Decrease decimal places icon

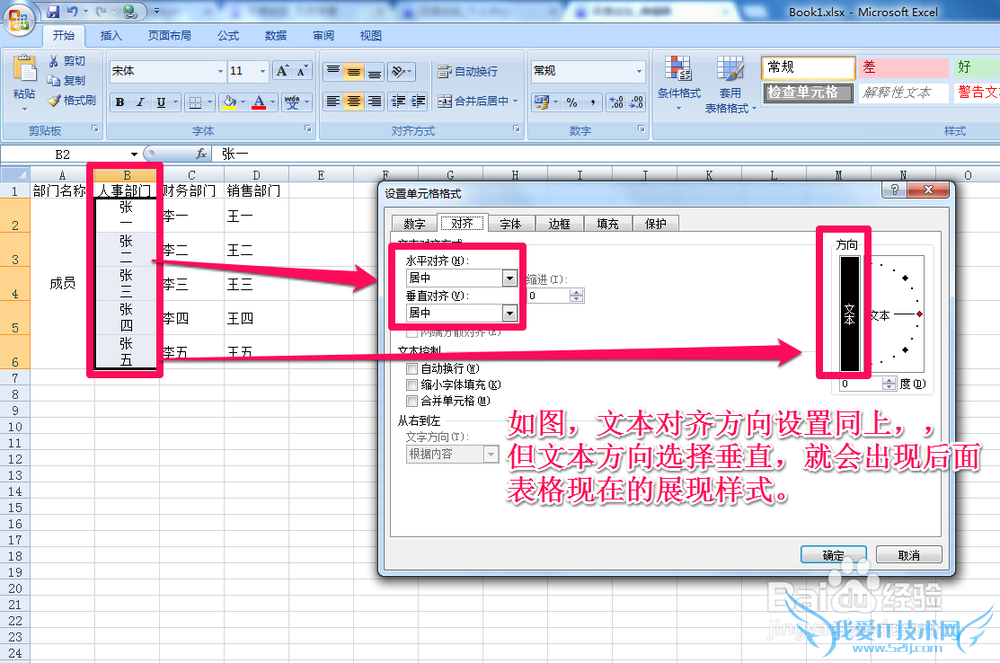636,102
